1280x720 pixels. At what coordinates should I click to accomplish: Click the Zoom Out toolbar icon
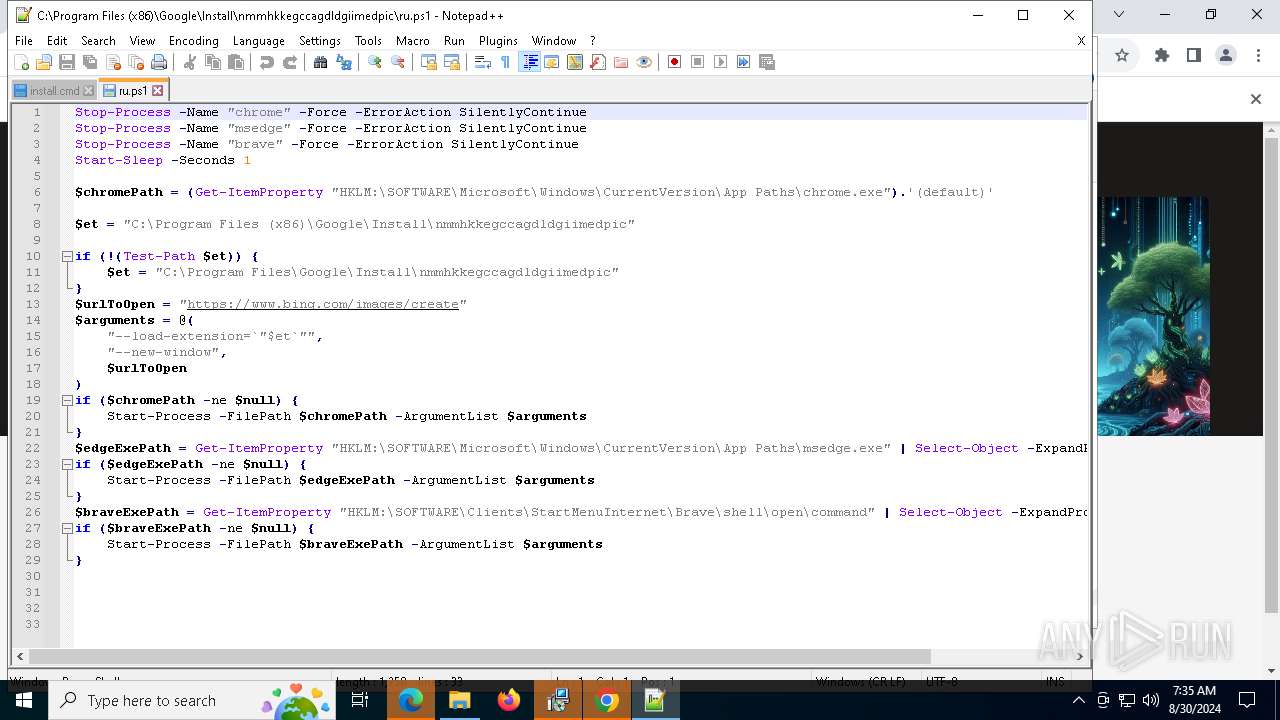398,62
